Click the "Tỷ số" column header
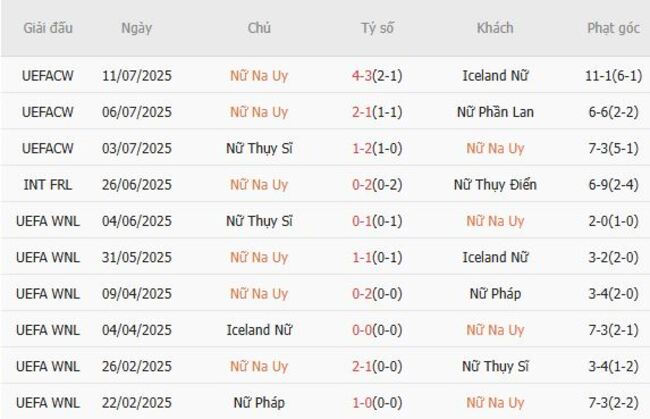 pos(377,28)
